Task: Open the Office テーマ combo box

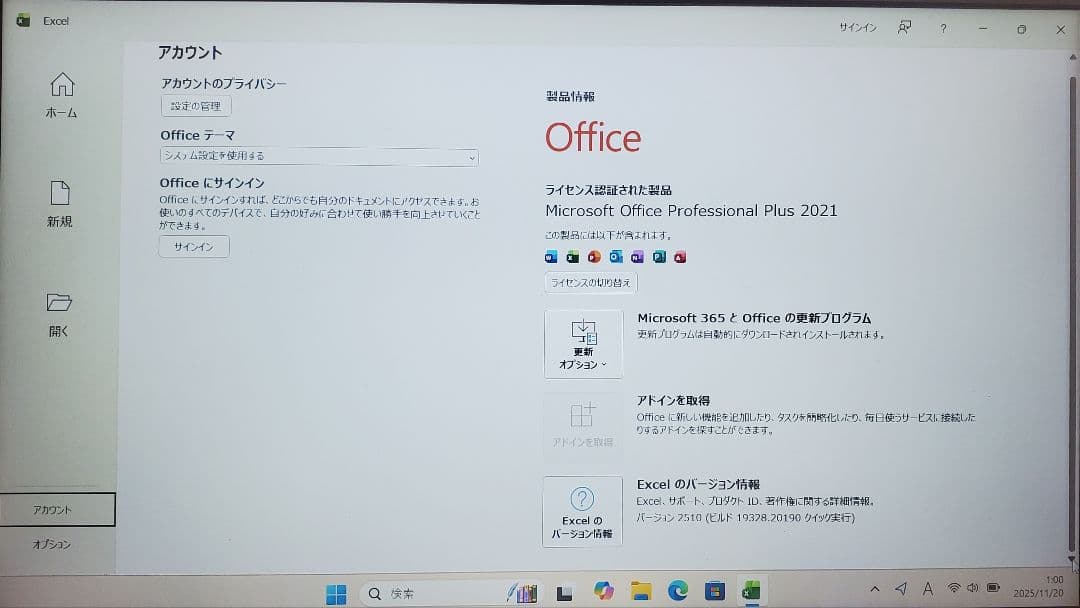Action: pyautogui.click(x=318, y=156)
